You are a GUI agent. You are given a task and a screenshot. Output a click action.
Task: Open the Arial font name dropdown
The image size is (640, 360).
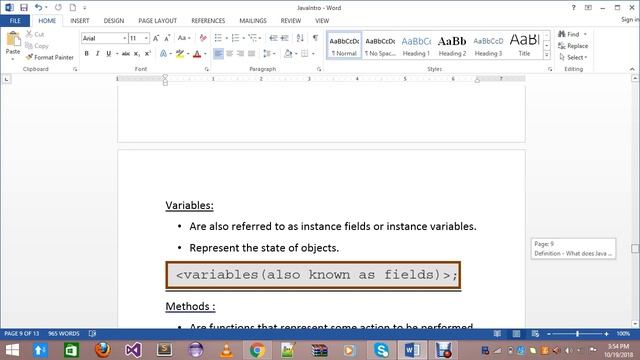(x=124, y=38)
